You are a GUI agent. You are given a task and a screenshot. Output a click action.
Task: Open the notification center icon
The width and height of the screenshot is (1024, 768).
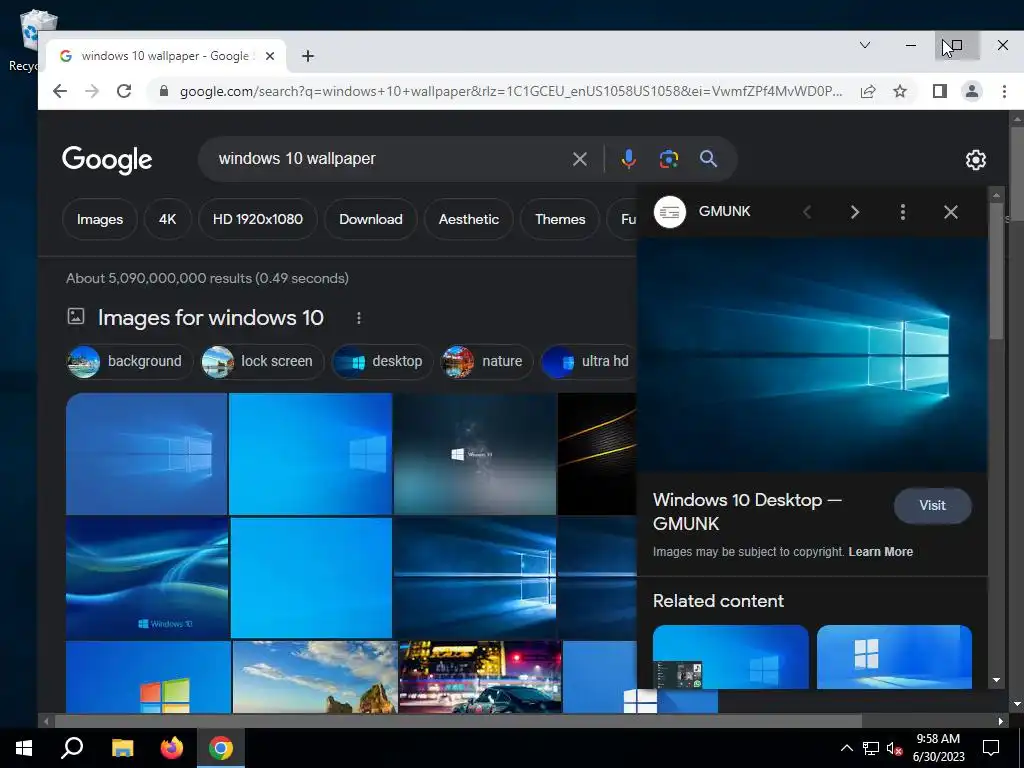coord(991,748)
